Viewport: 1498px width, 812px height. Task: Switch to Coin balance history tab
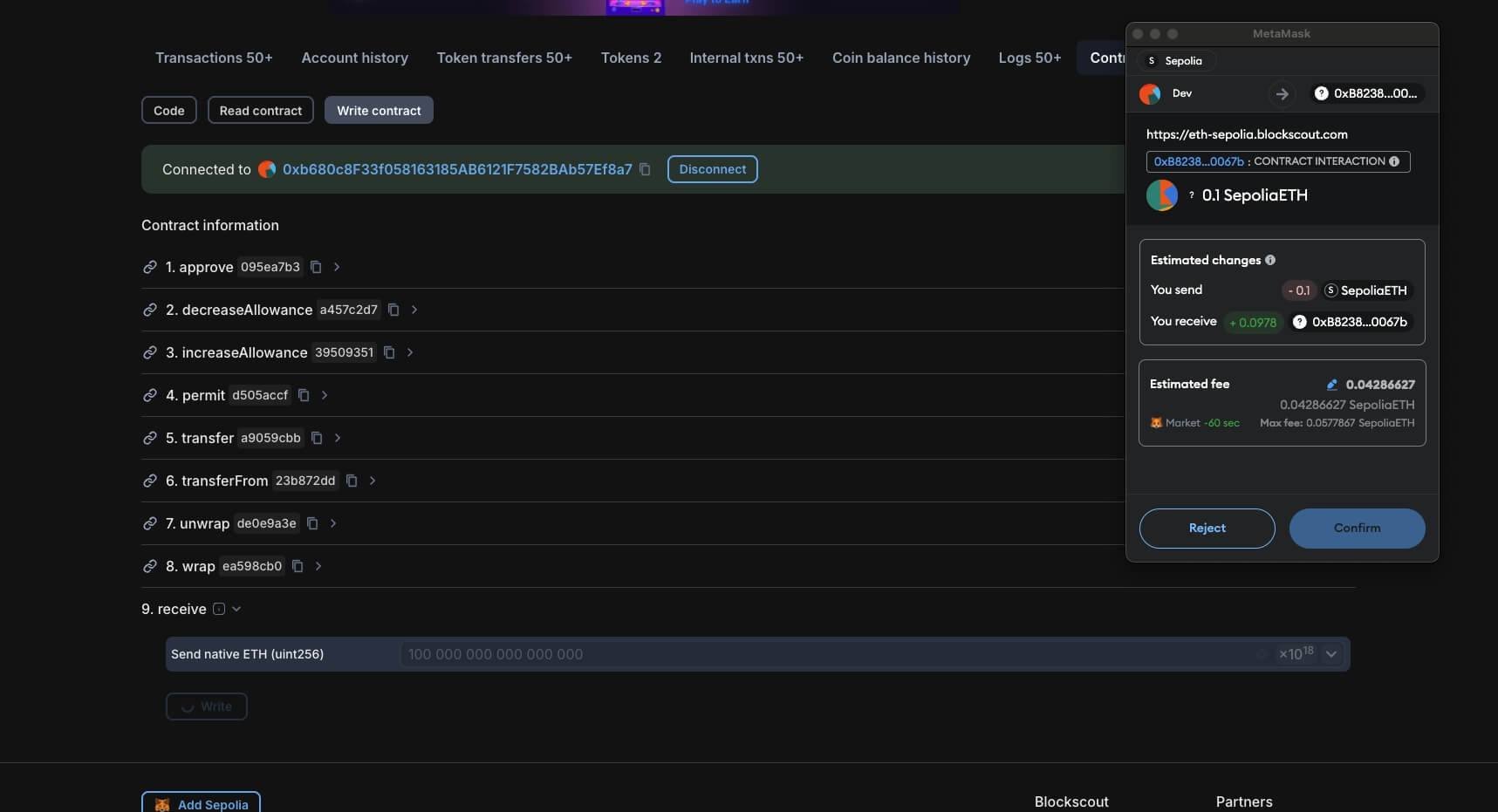[x=901, y=58]
